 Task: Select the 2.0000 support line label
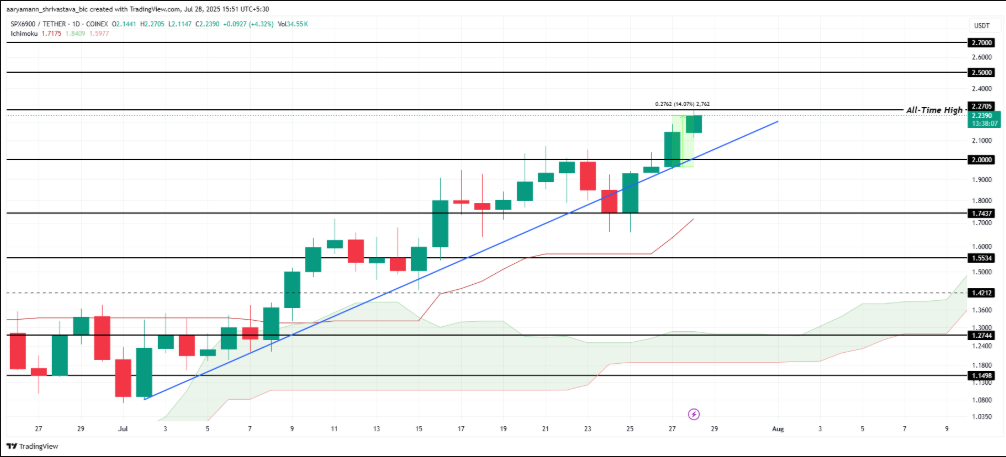tap(982, 159)
